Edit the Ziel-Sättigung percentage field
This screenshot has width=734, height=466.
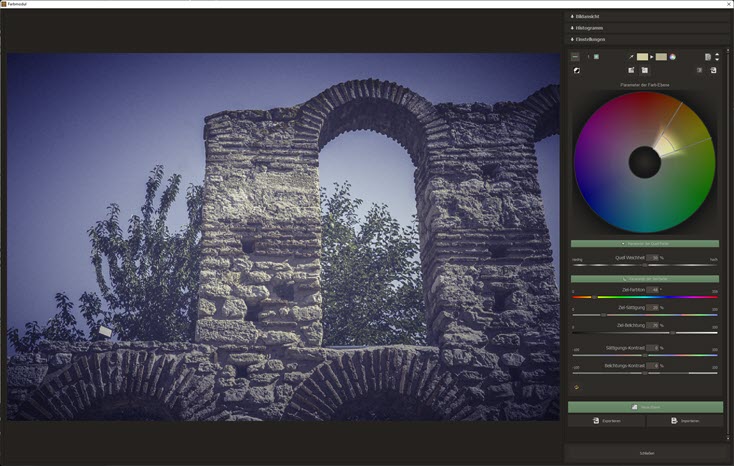655,308
